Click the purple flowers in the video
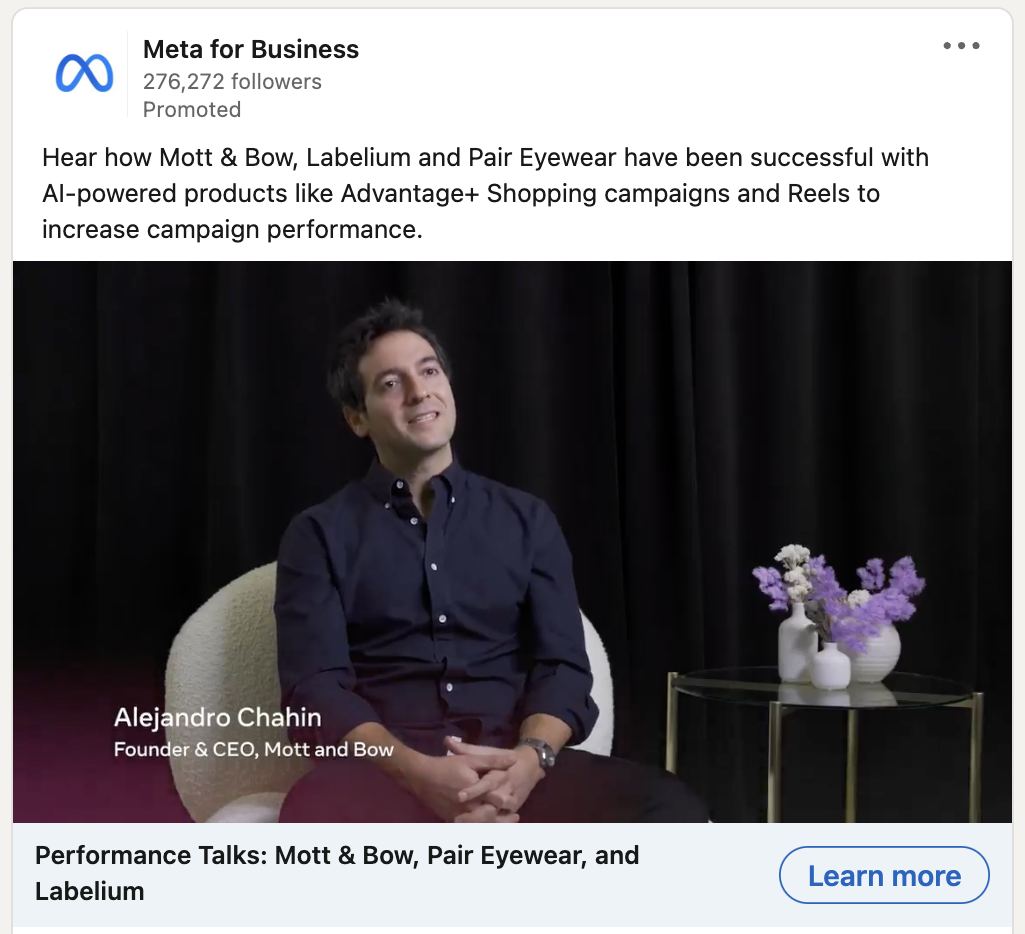This screenshot has width=1025, height=934. coord(843,590)
